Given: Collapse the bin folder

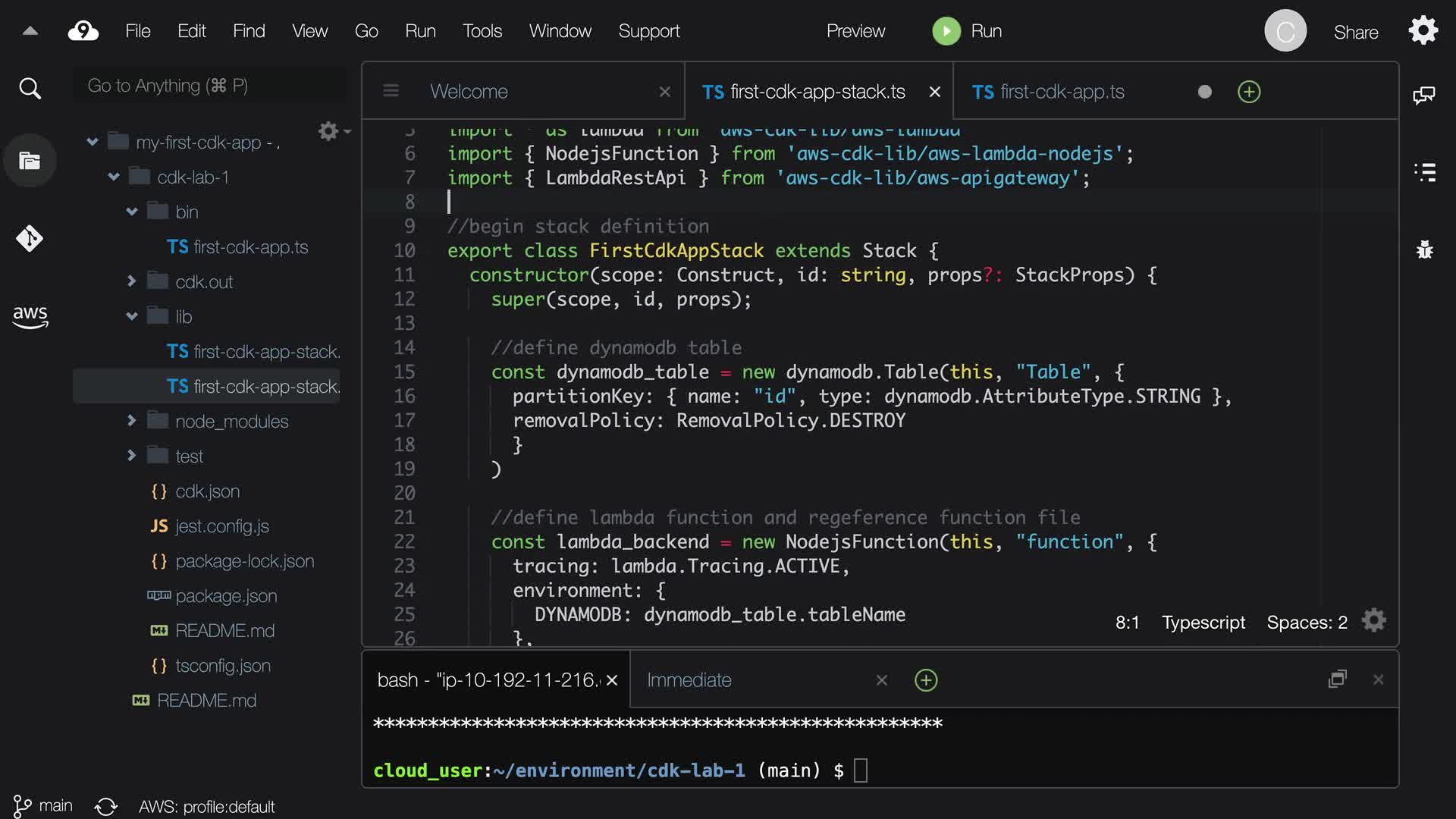Looking at the screenshot, I should [x=131, y=212].
